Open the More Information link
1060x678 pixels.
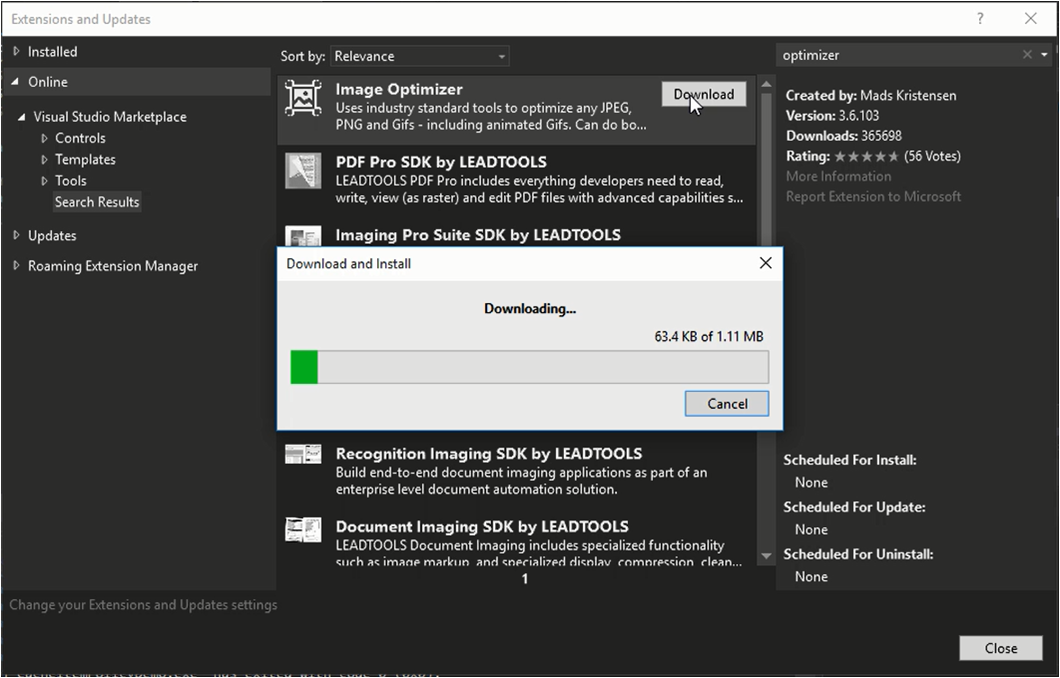pyautogui.click(x=838, y=176)
